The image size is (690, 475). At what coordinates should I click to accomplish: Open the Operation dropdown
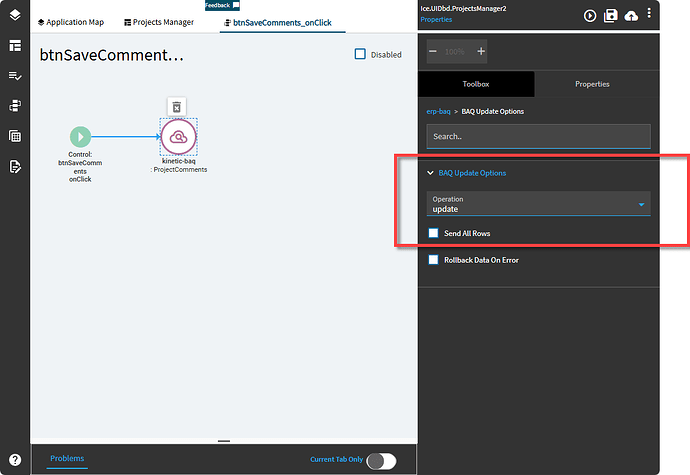(x=539, y=204)
